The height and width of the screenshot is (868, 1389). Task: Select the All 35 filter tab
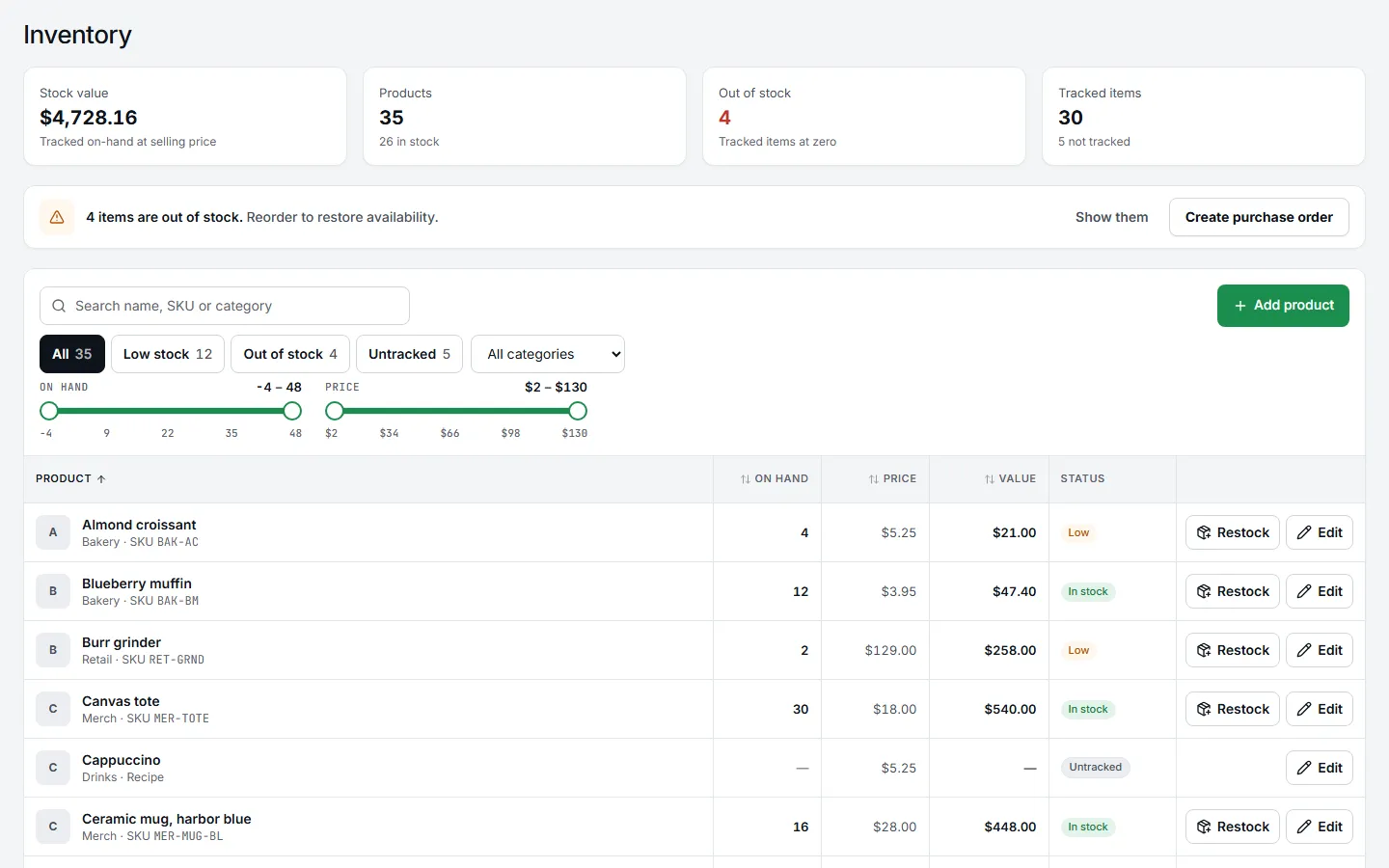click(x=72, y=354)
